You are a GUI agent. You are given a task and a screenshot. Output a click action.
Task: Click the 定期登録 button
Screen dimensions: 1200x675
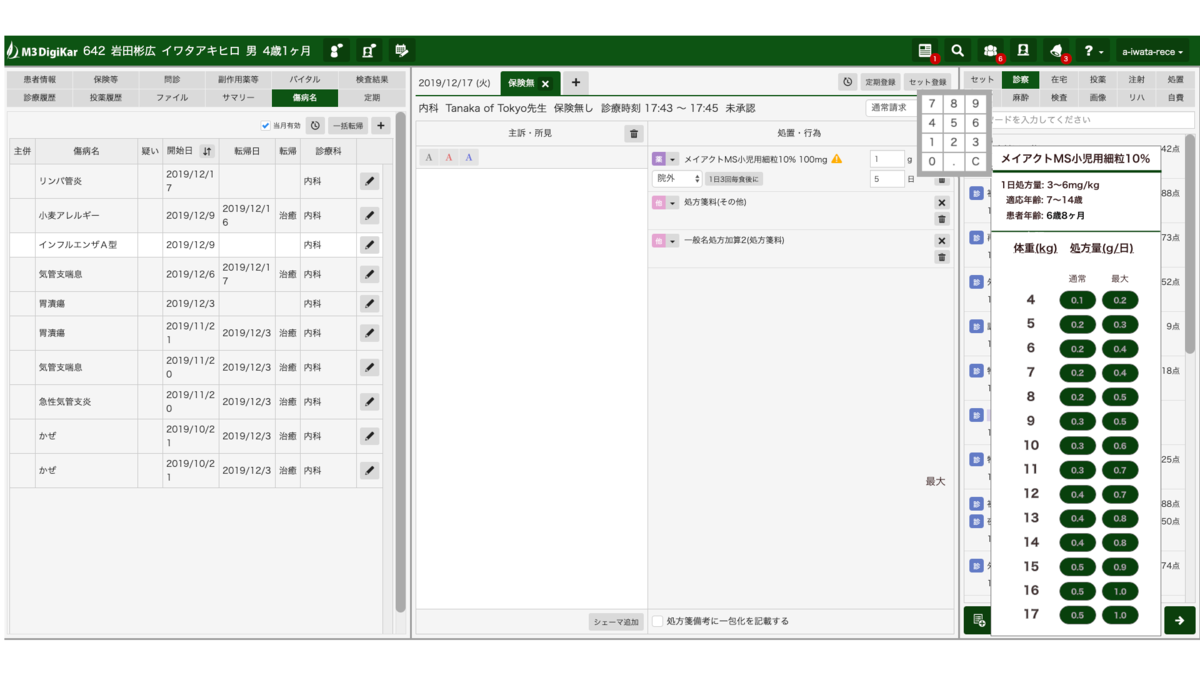tap(880, 82)
